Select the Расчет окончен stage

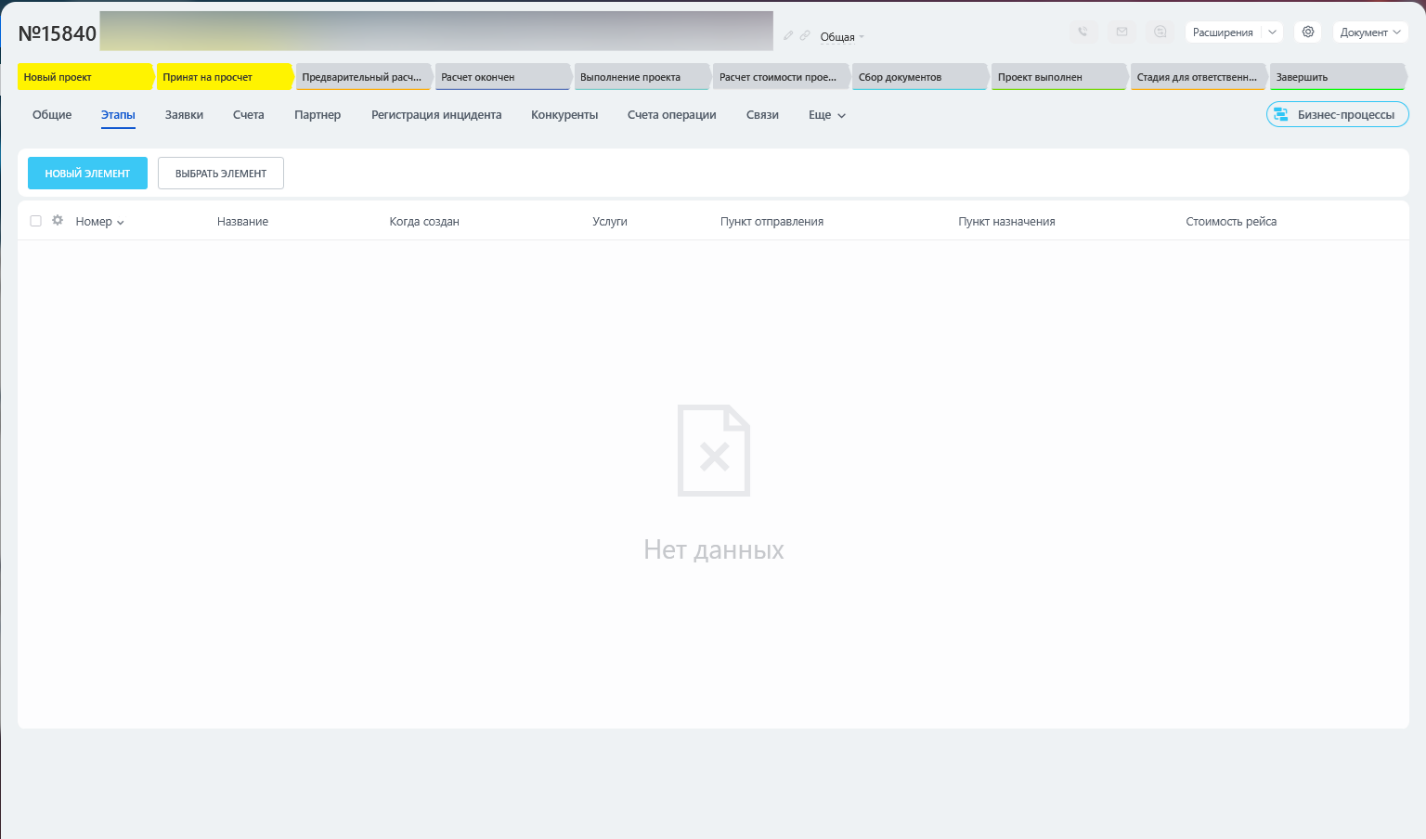pyautogui.click(x=503, y=77)
